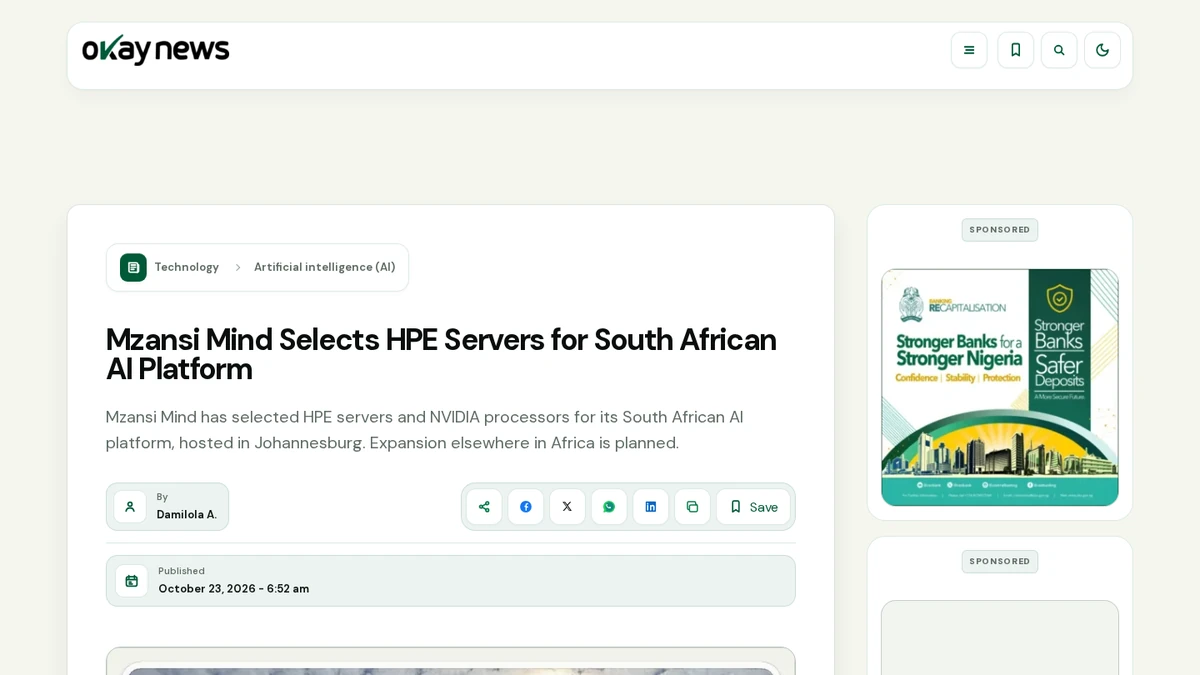Copy the article link icon
Image resolution: width=1200 pixels, height=675 pixels.
(692, 507)
